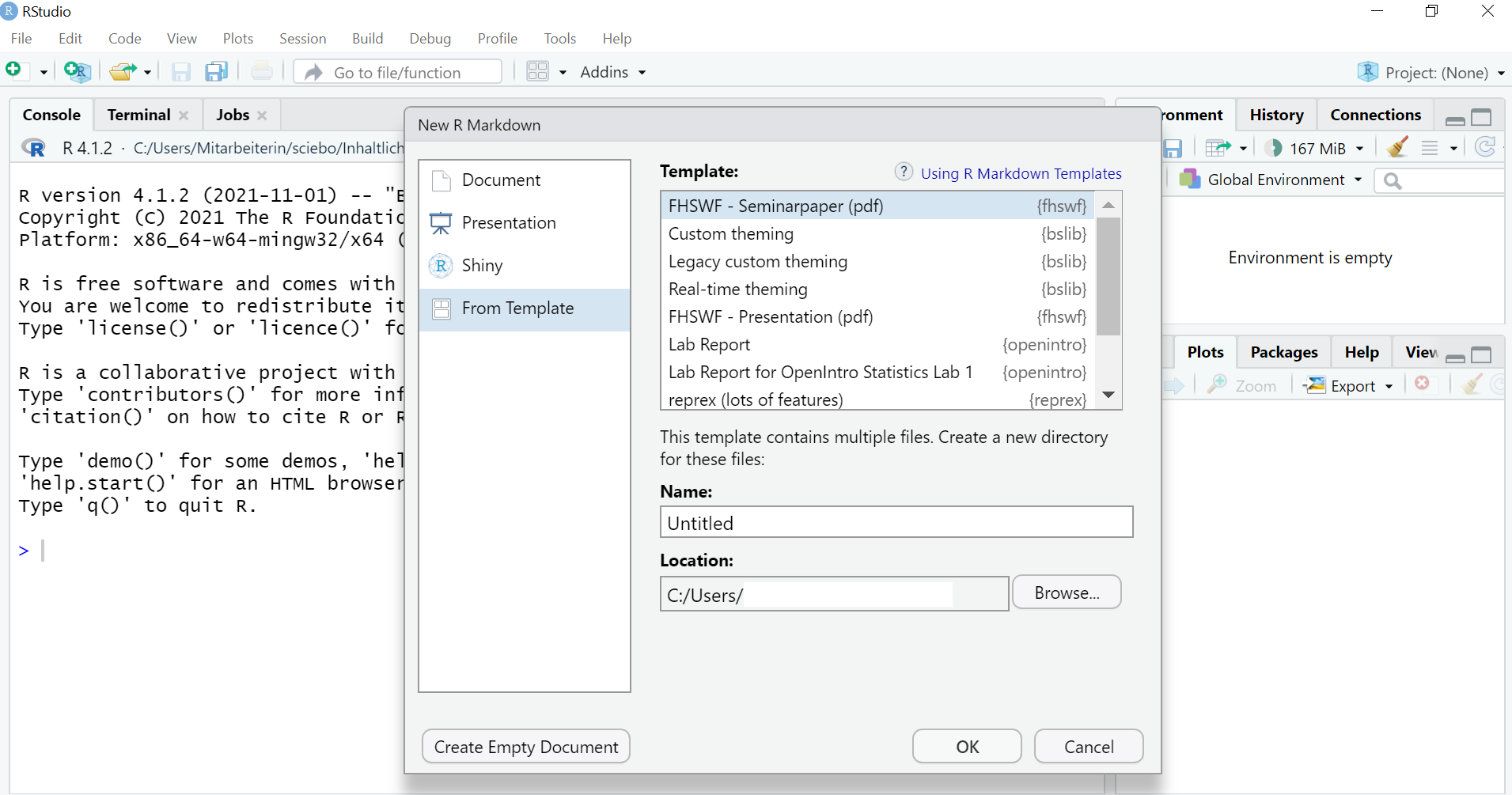Open the Tools menu
Screen dimensions: 1512x795
(x=560, y=38)
